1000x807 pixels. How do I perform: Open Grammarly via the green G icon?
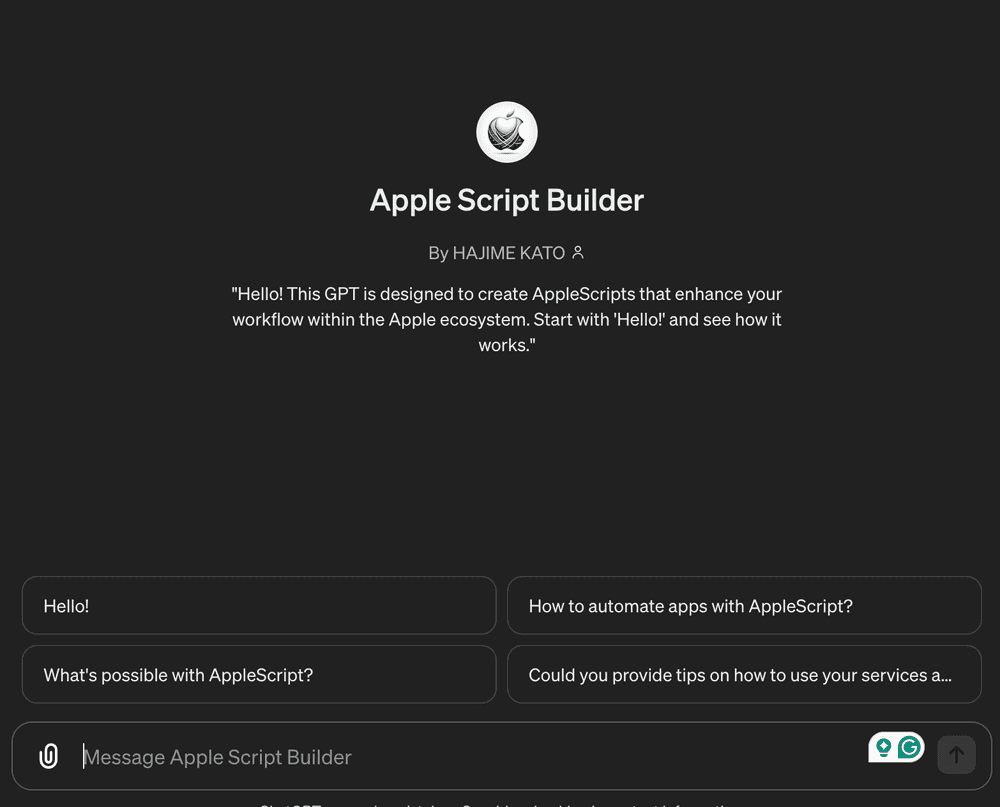point(907,747)
